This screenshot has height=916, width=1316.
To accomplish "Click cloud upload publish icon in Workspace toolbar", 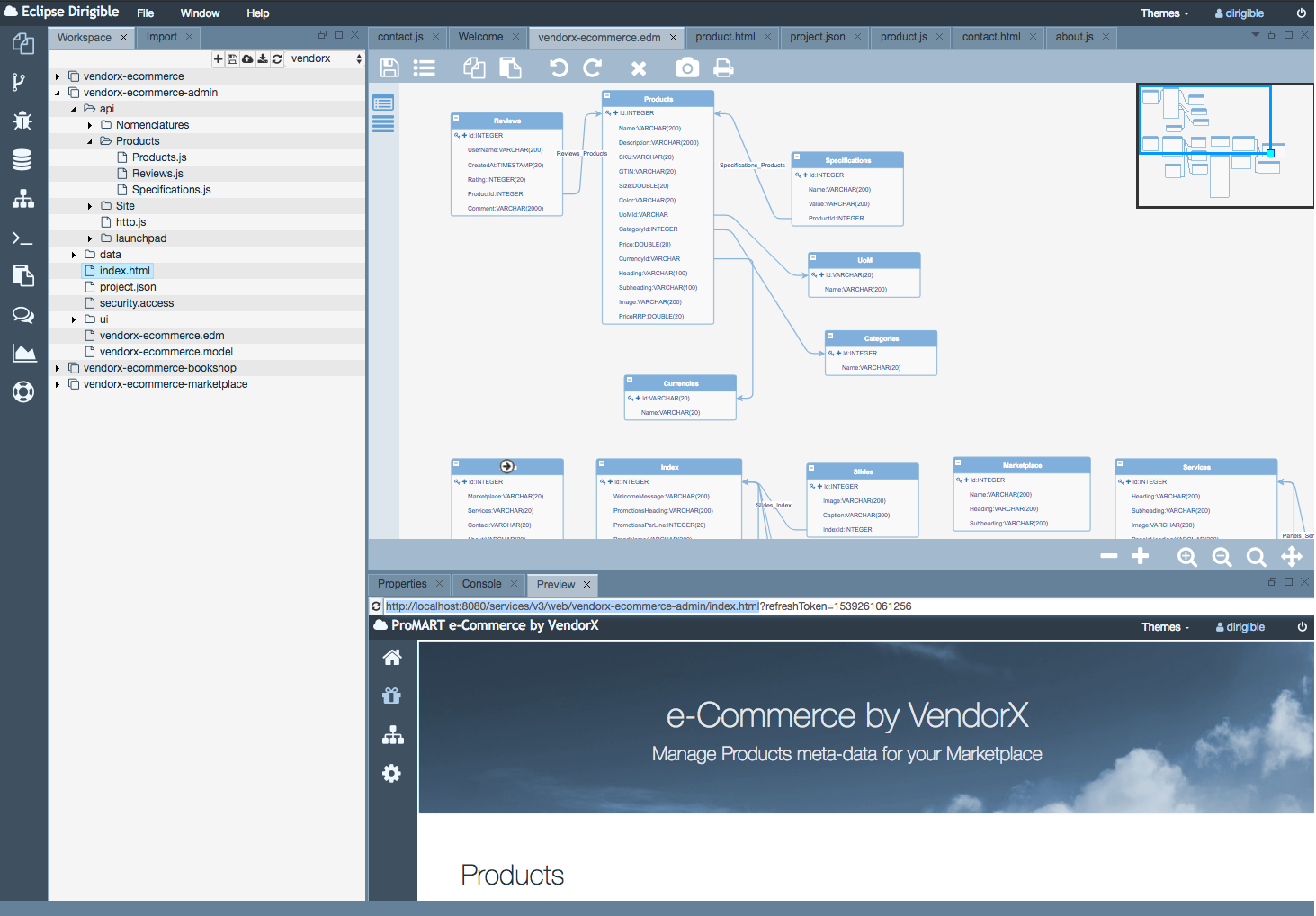I will coord(247,58).
